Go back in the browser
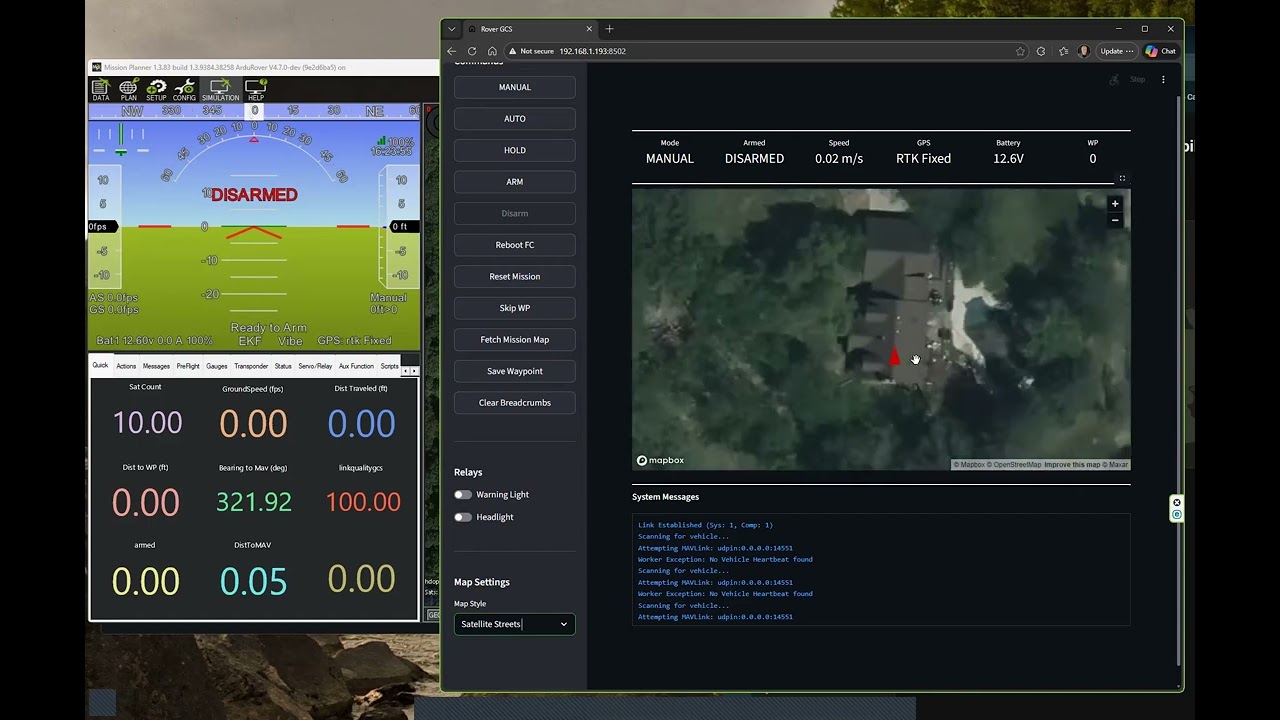This screenshot has height=720, width=1280. pyautogui.click(x=452, y=51)
